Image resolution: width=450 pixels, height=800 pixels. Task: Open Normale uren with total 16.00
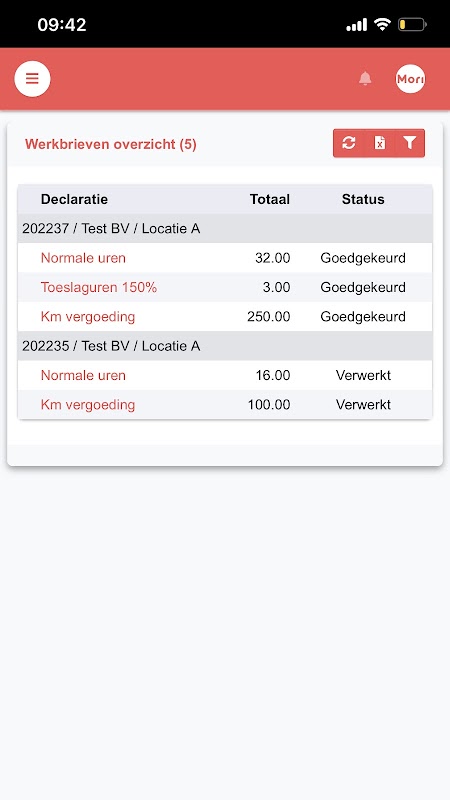coord(83,376)
